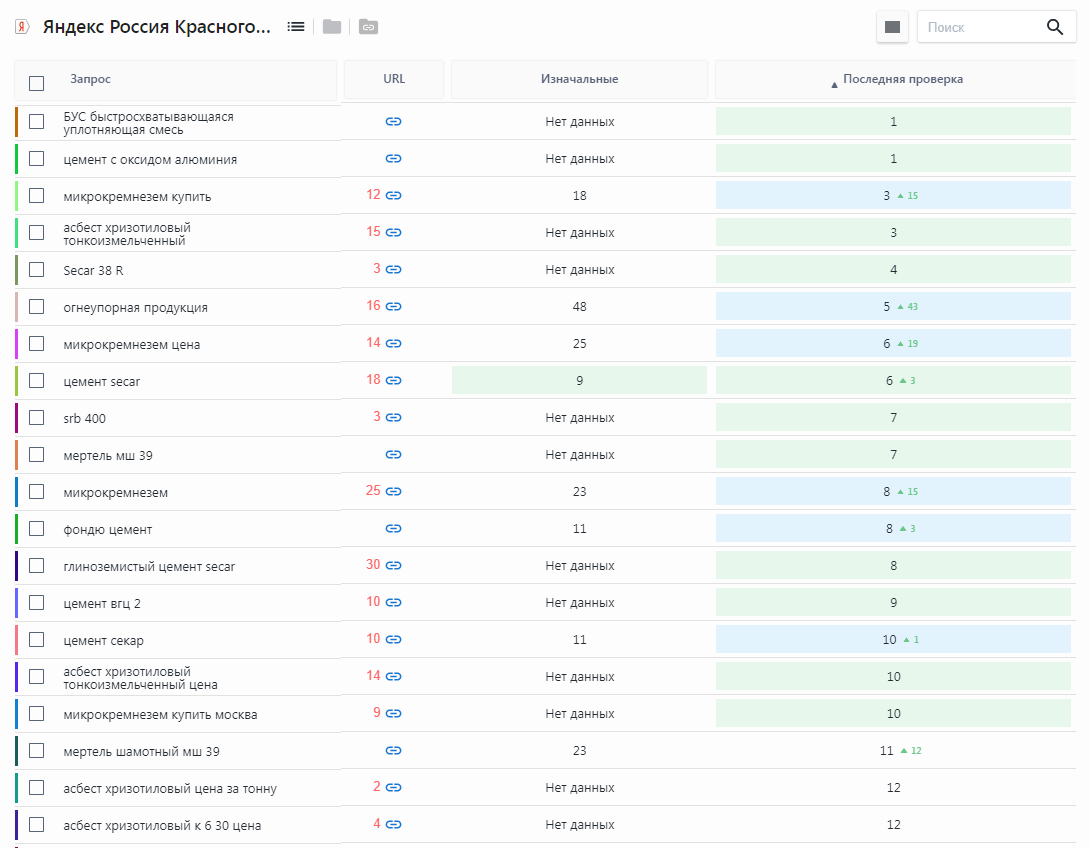Toggle the select-all checkbox in header
The width and height of the screenshot is (1089, 848).
37,83
